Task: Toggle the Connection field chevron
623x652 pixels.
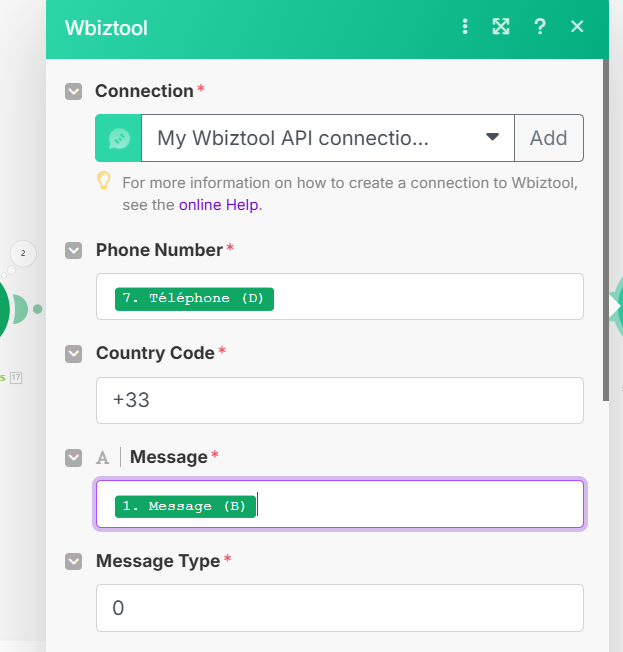Action: [x=74, y=91]
